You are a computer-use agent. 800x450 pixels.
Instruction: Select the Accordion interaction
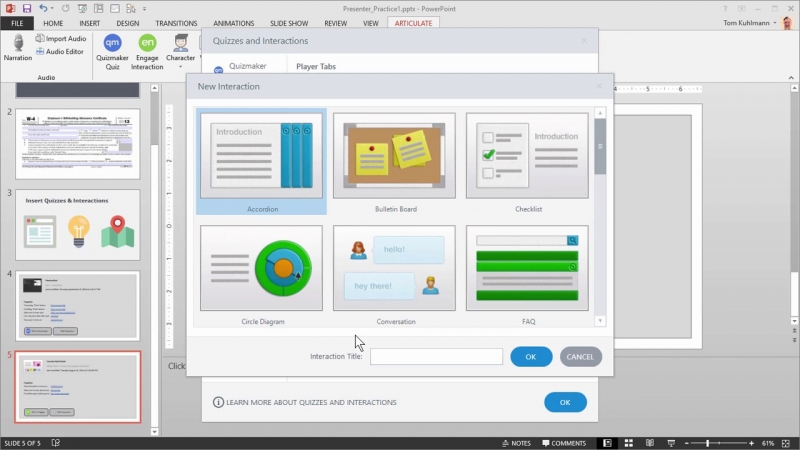point(261,161)
